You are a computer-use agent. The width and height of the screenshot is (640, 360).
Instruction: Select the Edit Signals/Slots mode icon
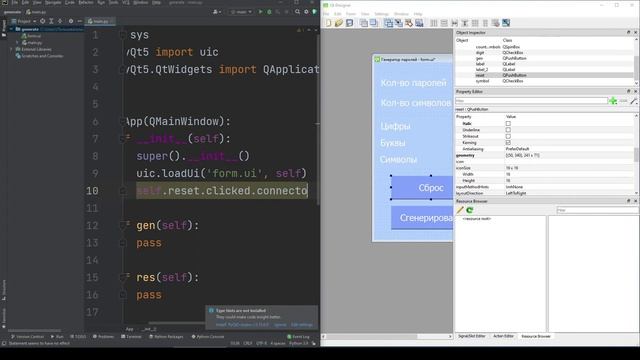[x=399, y=23]
